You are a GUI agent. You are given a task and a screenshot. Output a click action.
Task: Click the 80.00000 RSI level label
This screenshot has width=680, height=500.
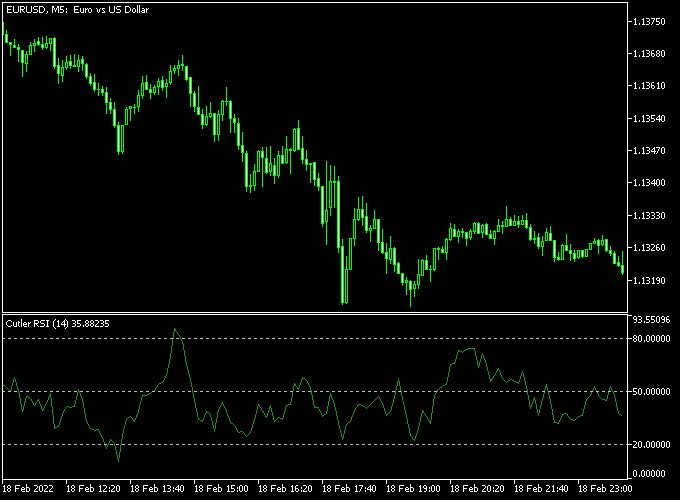(651, 339)
